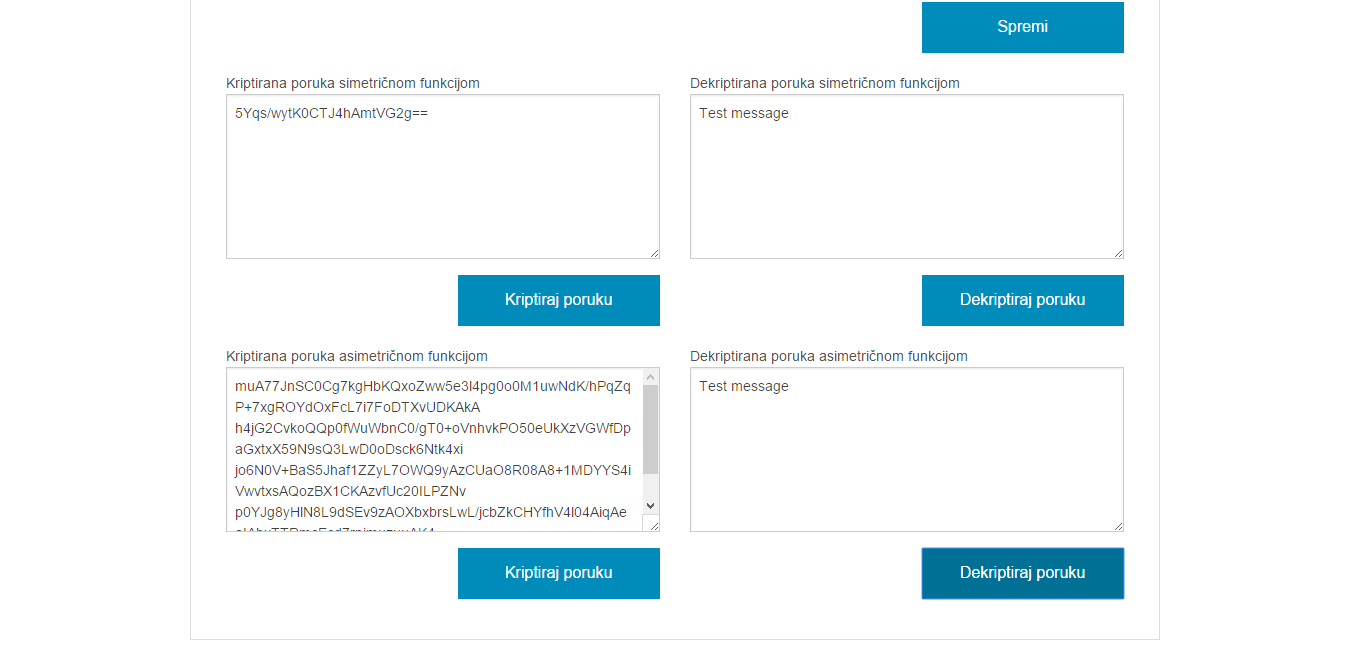Focus the symmetric decrypted message textarea
The width and height of the screenshot is (1348, 662).
tap(906, 177)
